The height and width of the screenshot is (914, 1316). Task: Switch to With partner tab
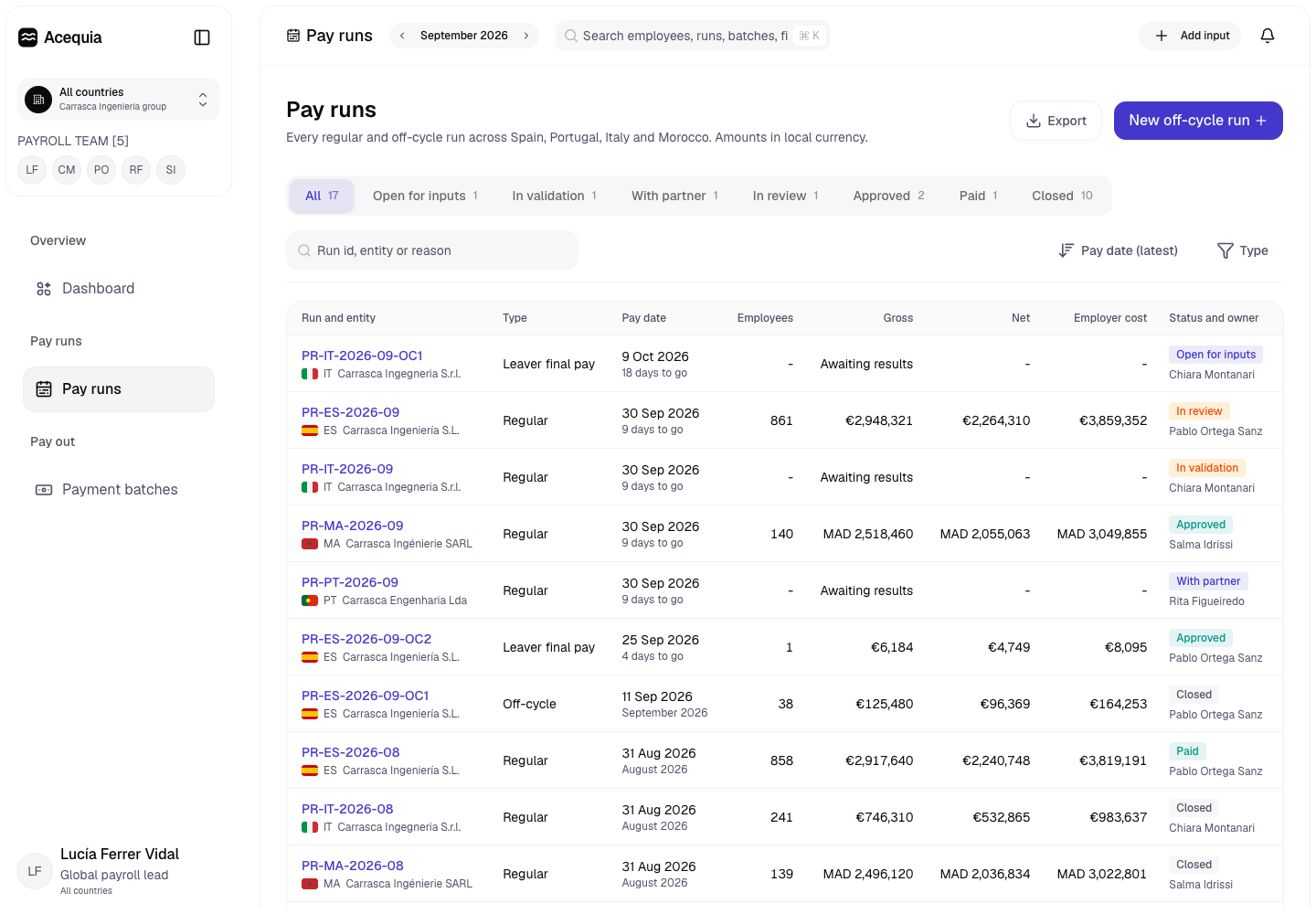tap(674, 196)
